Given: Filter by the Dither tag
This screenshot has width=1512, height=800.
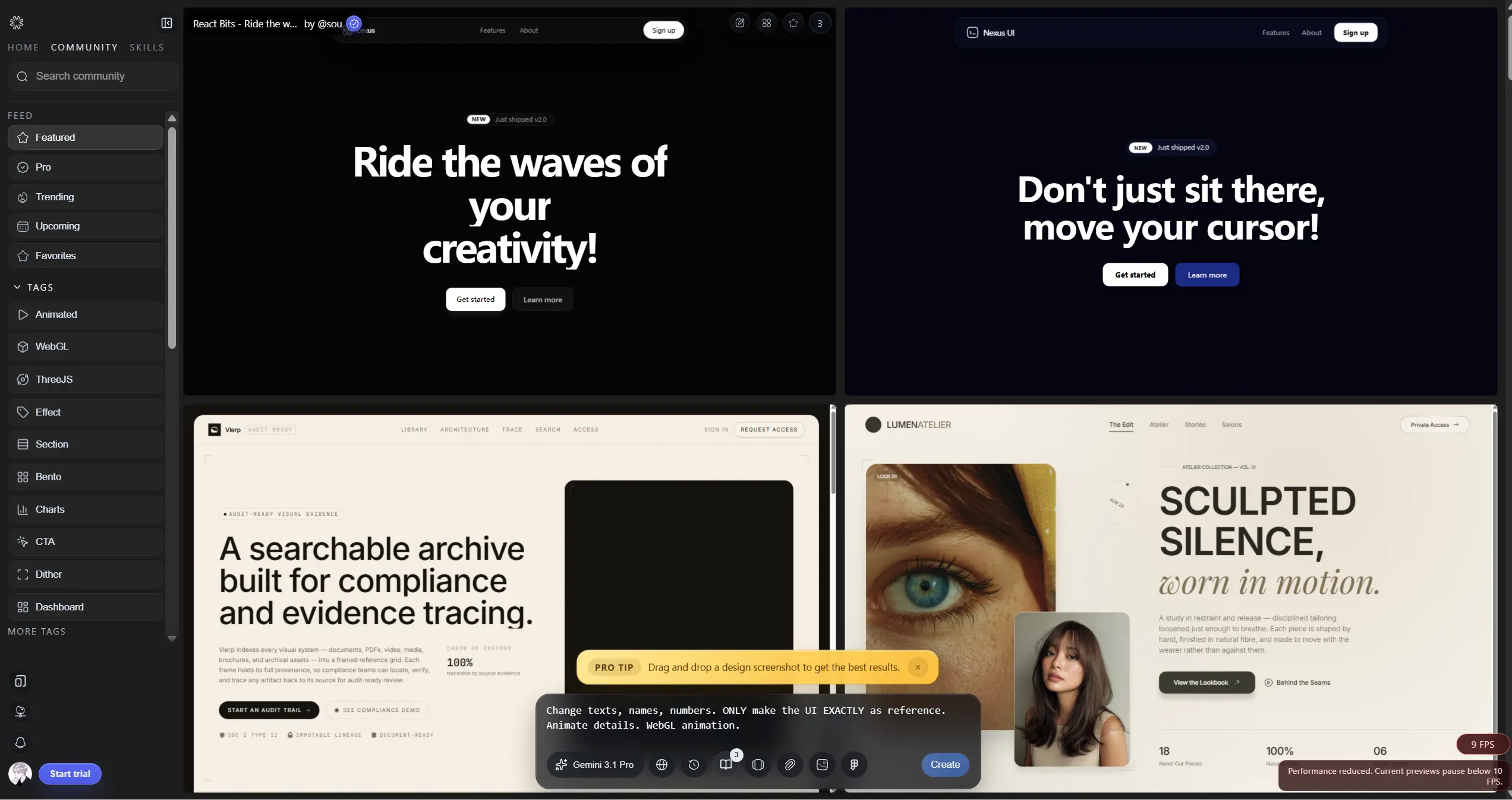Looking at the screenshot, I should coord(86,574).
